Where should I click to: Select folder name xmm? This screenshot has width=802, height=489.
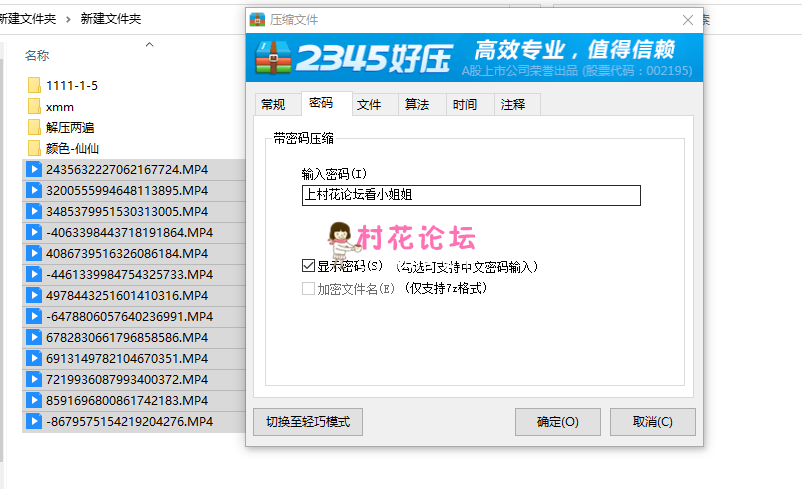(60, 107)
